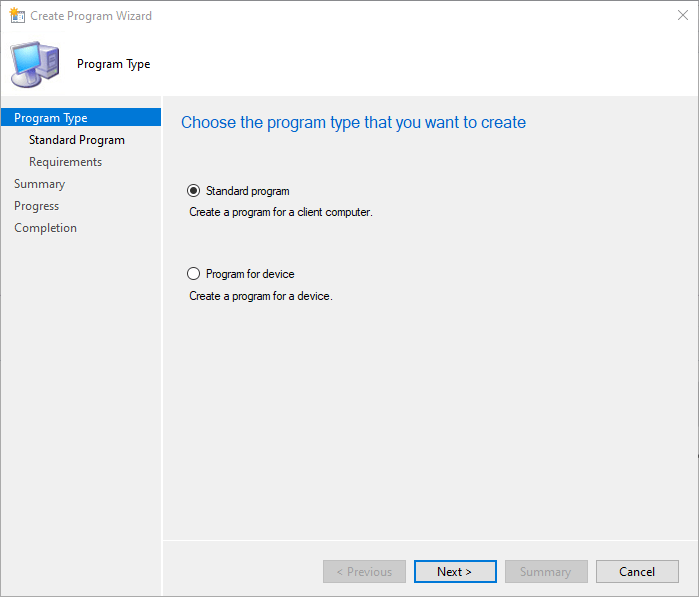Open the Program Type wizard step

click(81, 118)
